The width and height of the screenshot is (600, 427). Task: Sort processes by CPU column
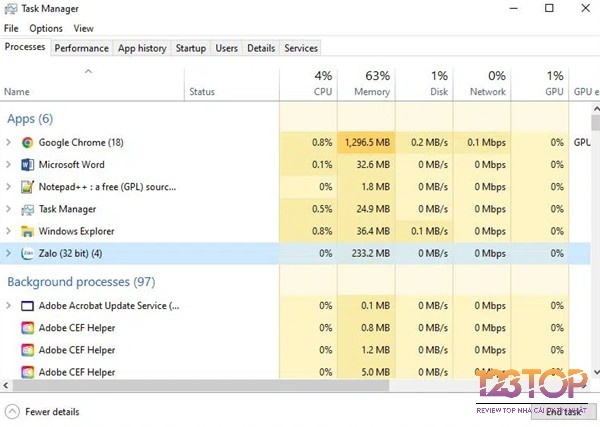[308, 84]
